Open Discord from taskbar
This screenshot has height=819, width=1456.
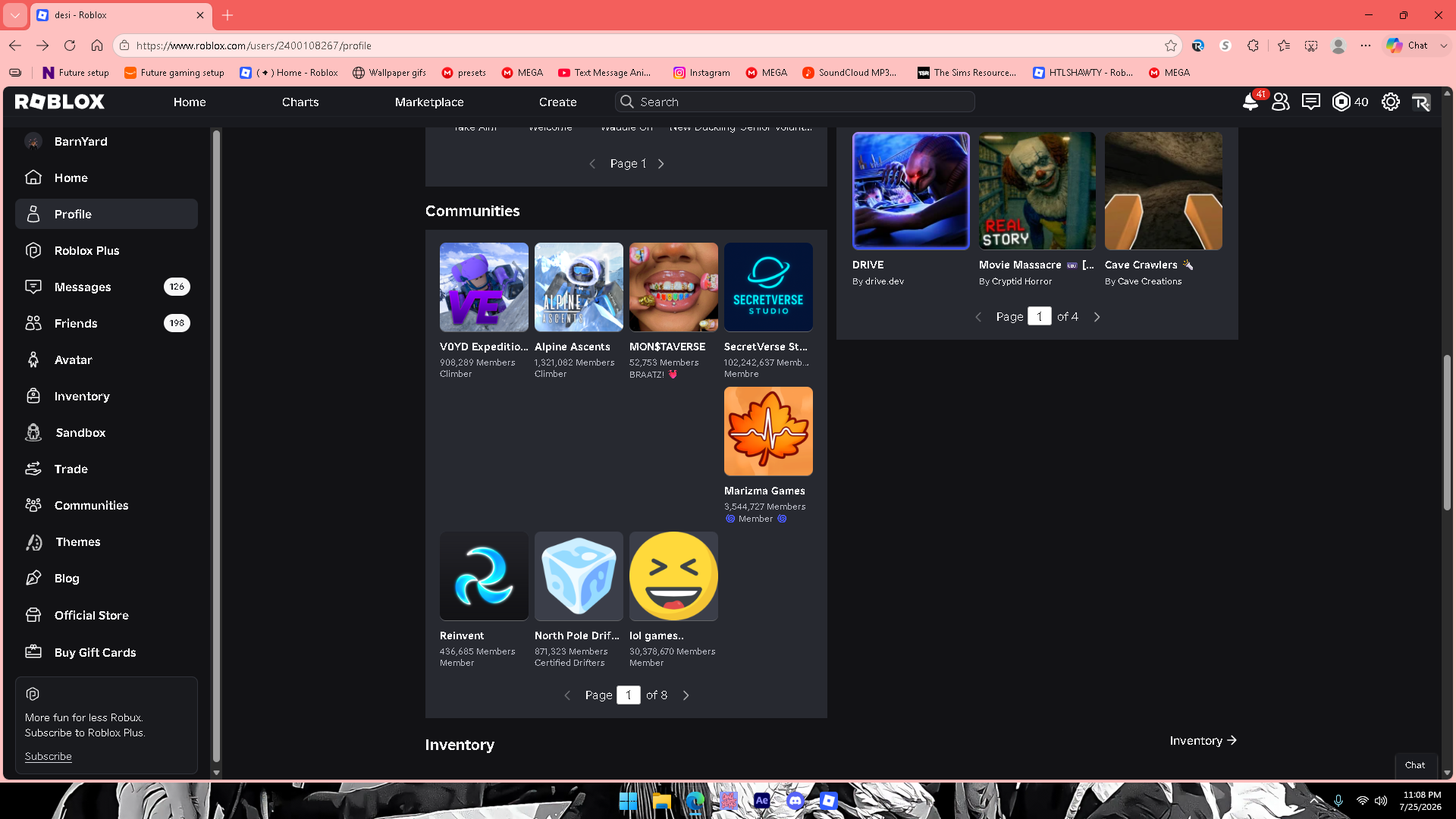[795, 801]
